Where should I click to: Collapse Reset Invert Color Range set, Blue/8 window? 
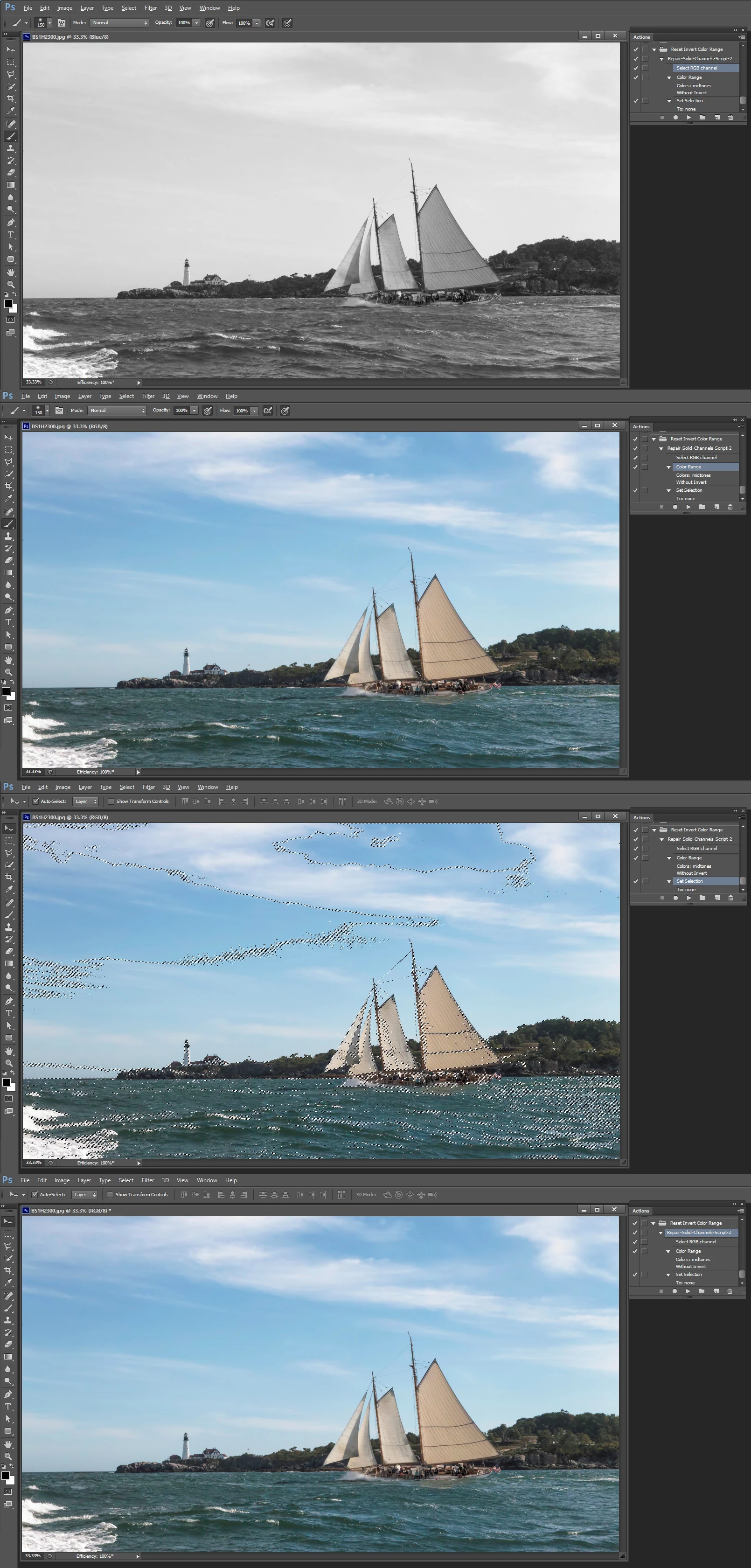point(654,49)
